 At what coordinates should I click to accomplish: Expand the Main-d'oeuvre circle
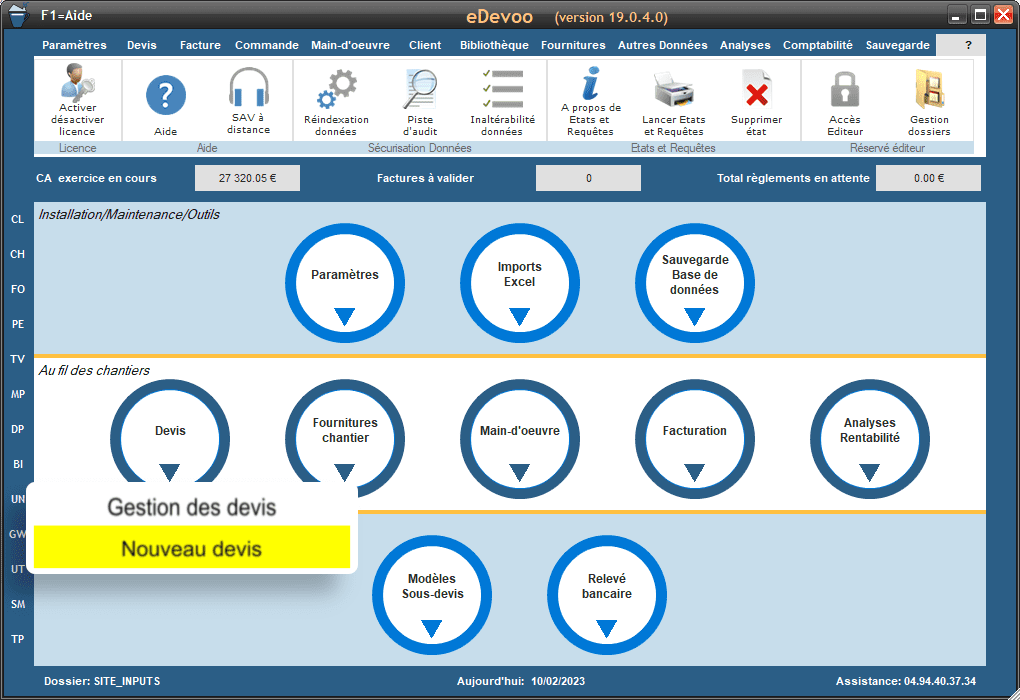click(x=520, y=439)
